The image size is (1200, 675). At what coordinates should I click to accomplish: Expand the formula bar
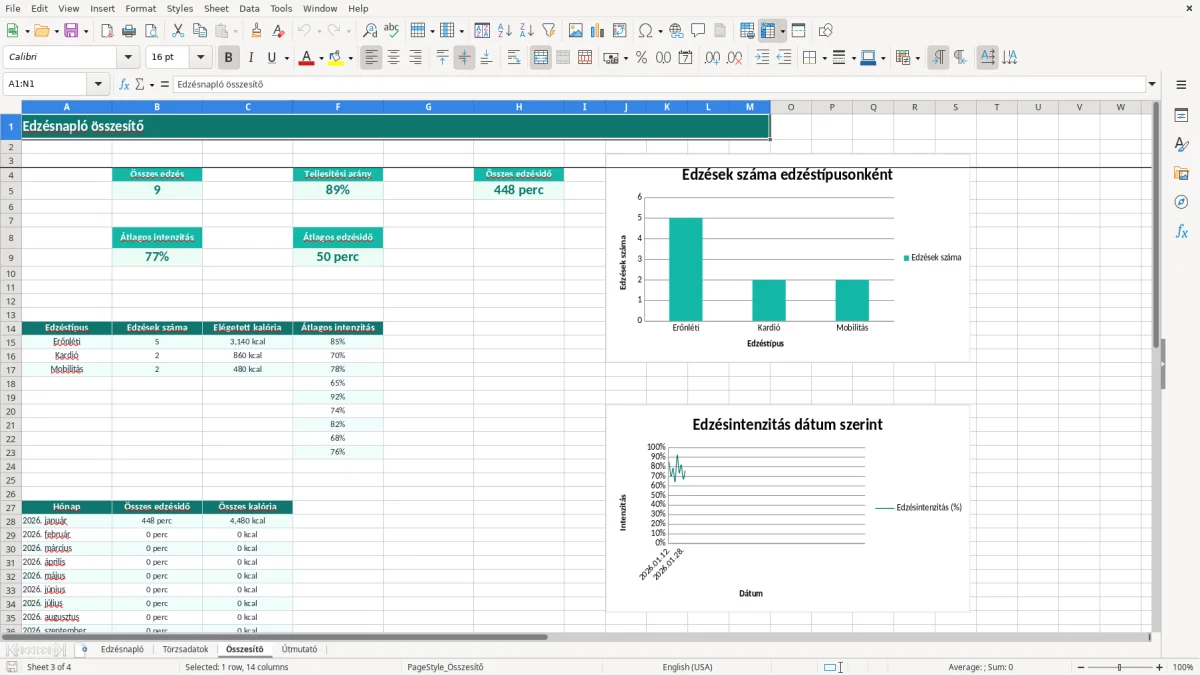click(x=1152, y=84)
